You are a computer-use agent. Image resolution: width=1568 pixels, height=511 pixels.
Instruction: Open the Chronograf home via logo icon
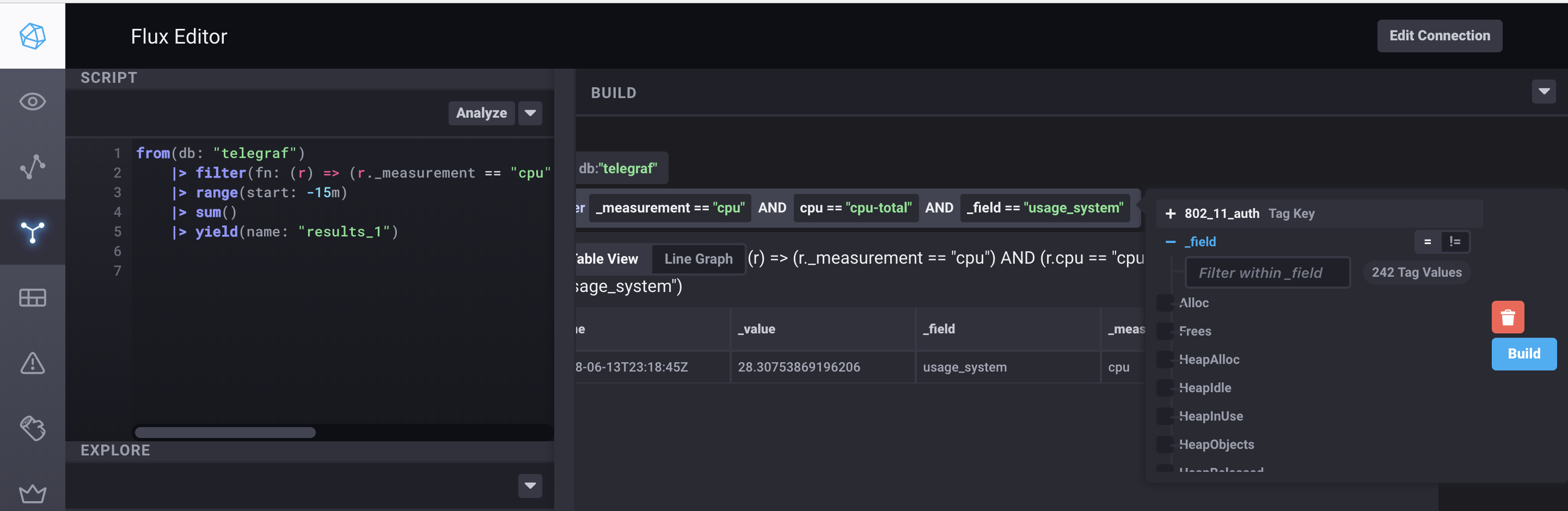[33, 35]
